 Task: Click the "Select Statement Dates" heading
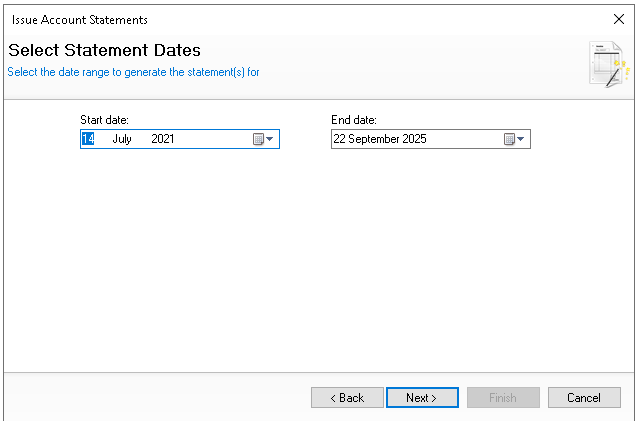point(105,50)
